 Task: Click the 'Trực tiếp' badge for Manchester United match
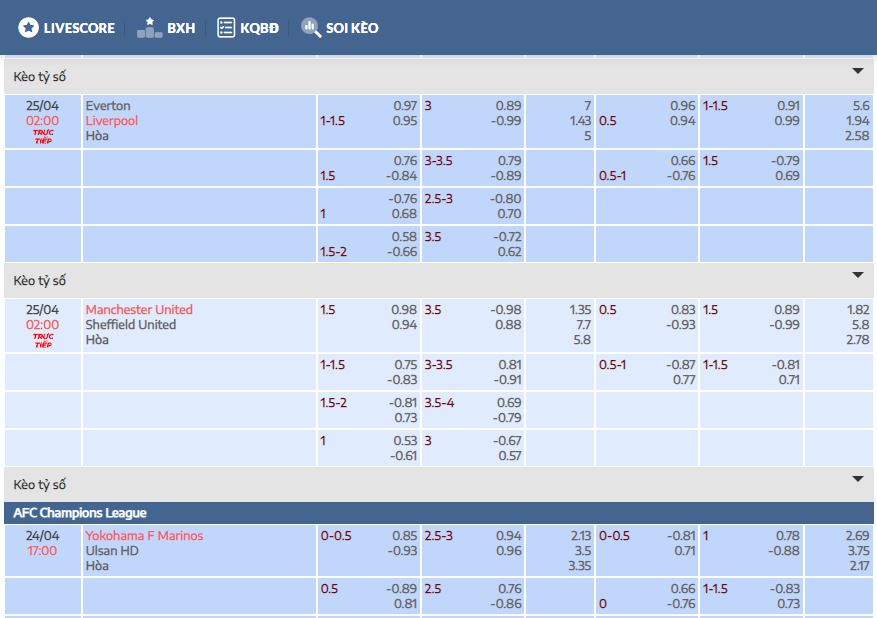[x=43, y=341]
